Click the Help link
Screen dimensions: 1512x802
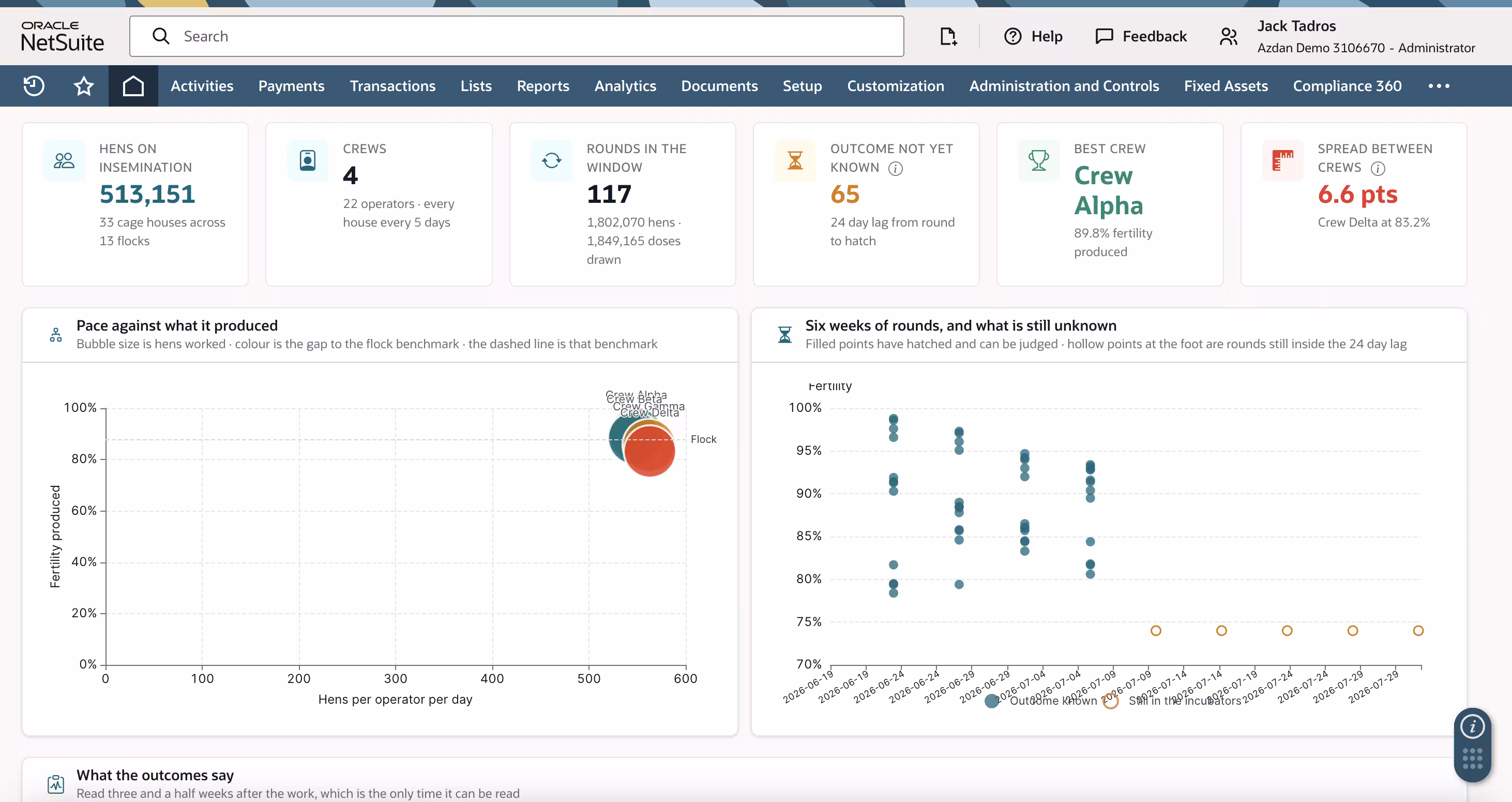click(1047, 36)
